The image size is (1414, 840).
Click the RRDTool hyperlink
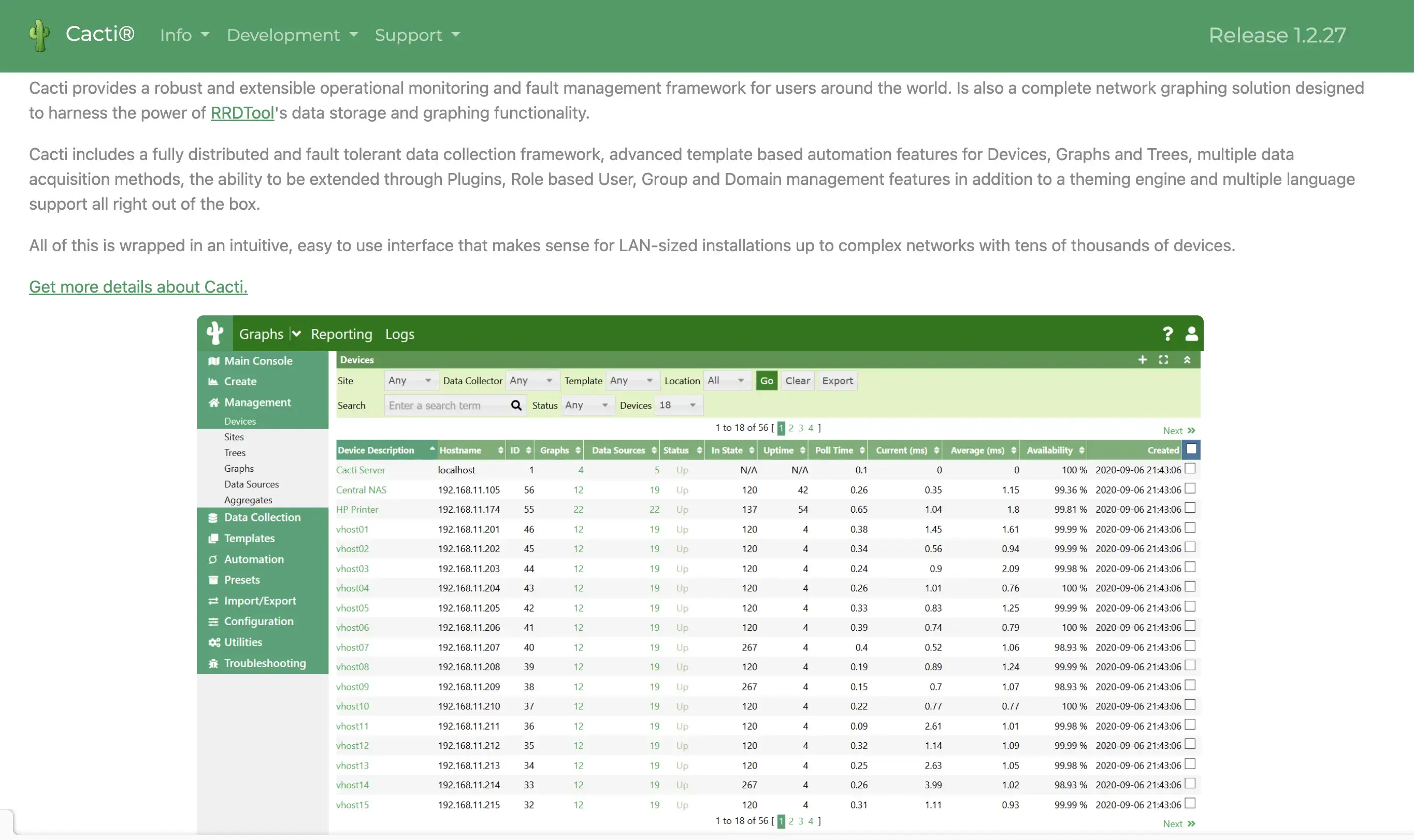[x=242, y=112]
